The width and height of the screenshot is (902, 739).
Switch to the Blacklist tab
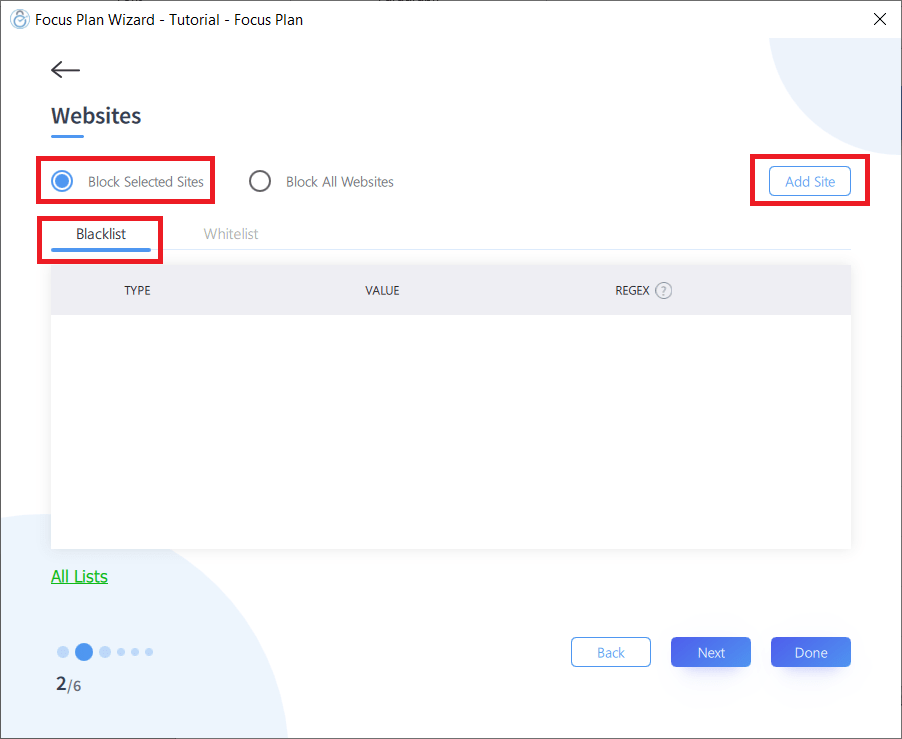[x=101, y=234]
